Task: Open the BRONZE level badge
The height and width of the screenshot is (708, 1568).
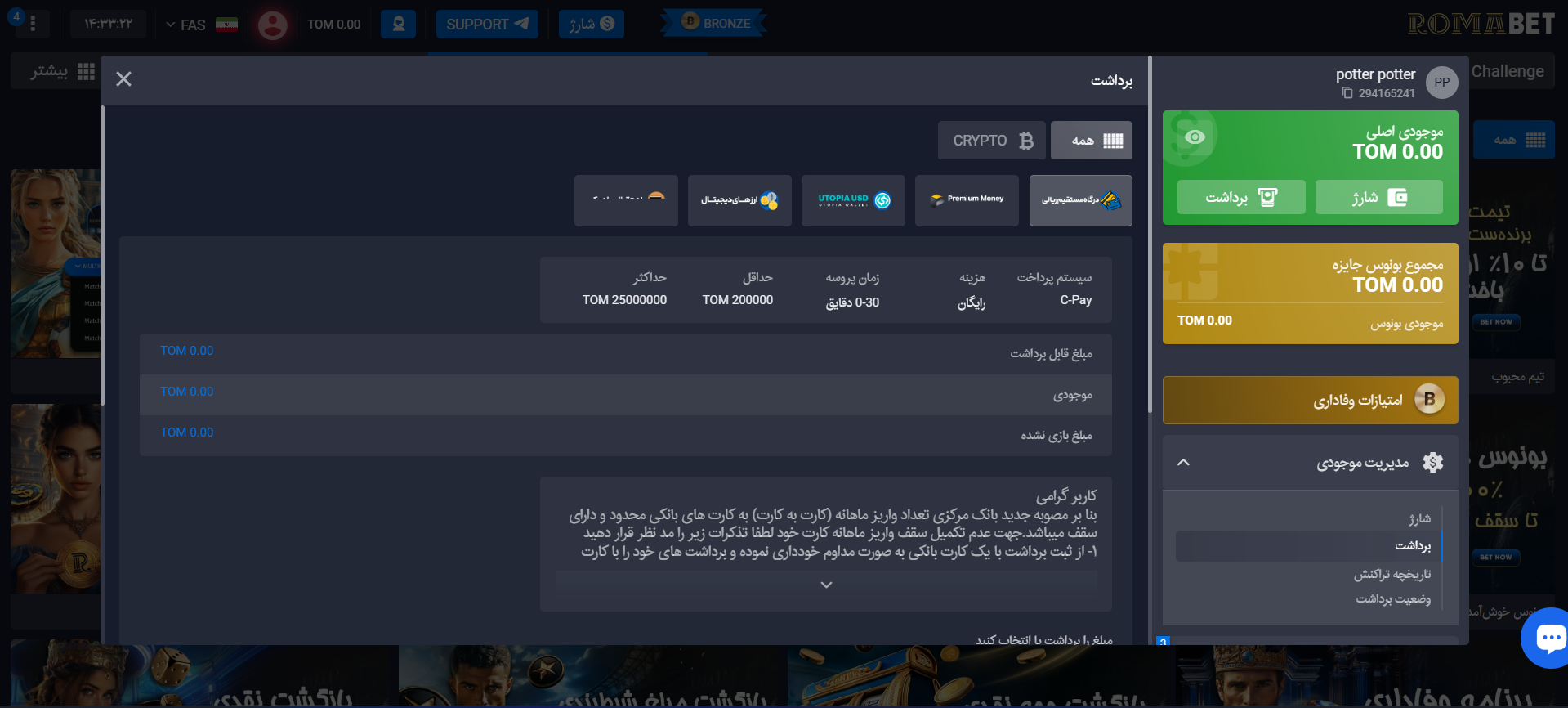Action: pos(714,23)
